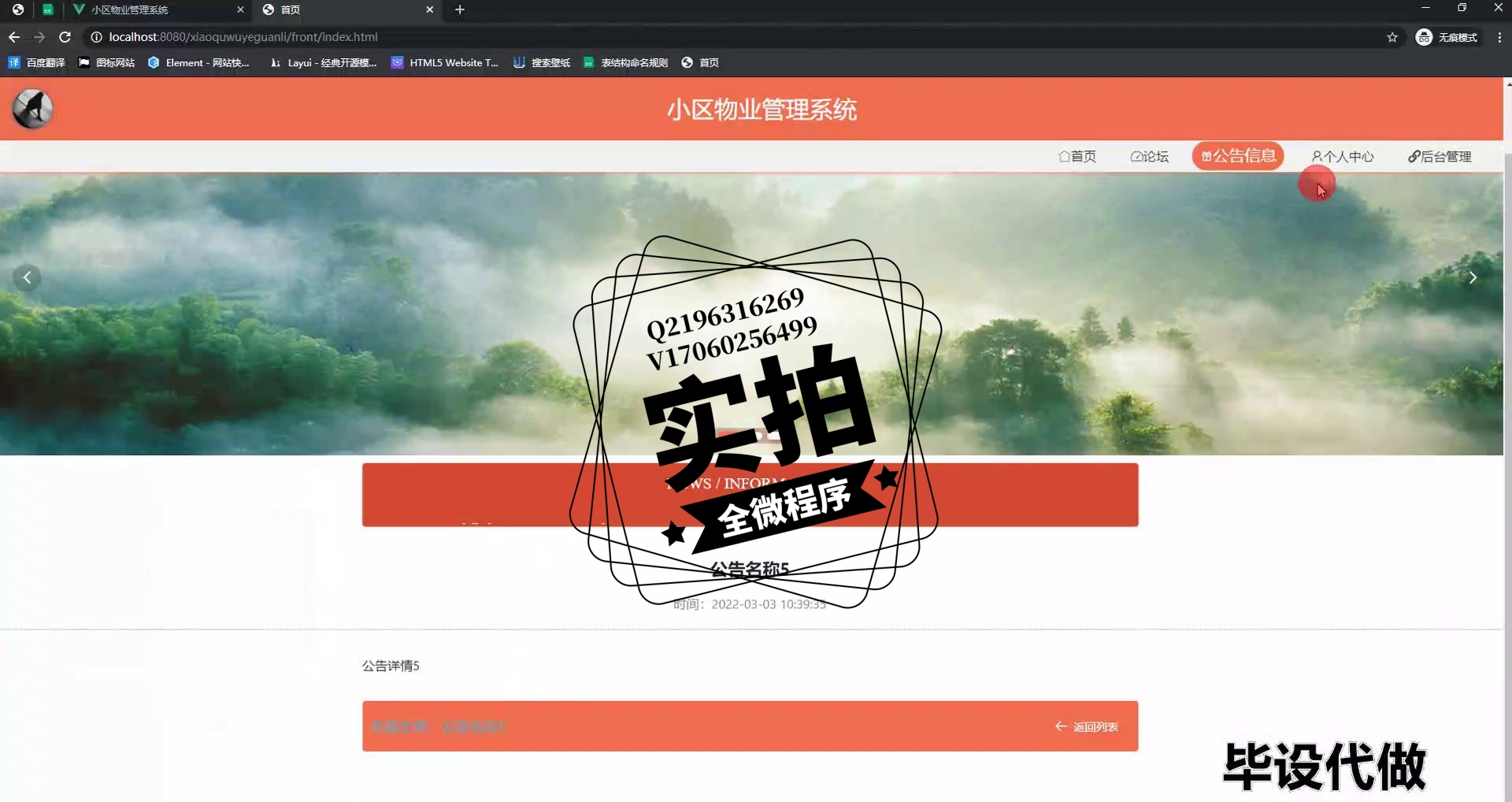Image resolution: width=1512 pixels, height=802 pixels.
Task: Click the browser forward arrow
Action: tap(39, 37)
